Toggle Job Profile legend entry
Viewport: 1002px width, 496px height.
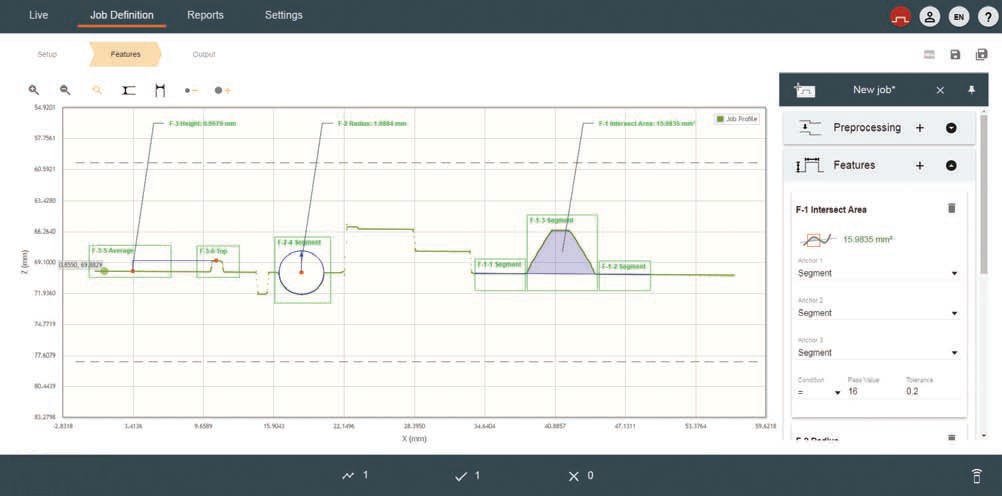click(x=737, y=119)
